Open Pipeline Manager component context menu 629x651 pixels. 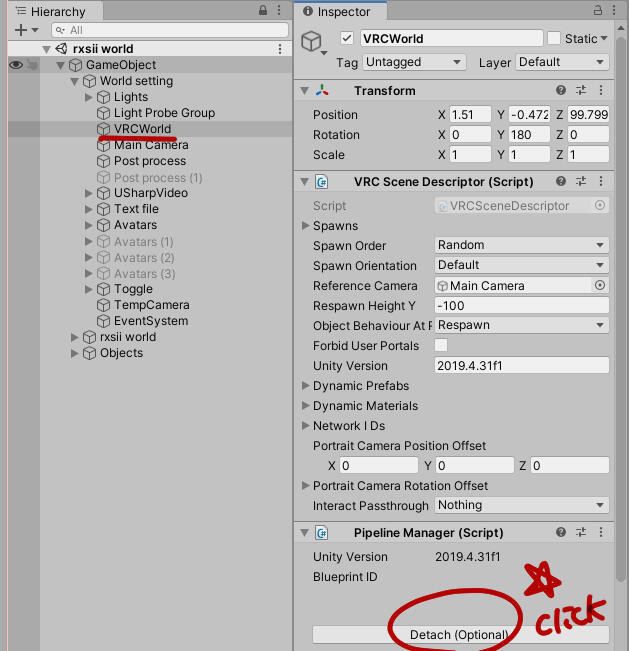pyautogui.click(x=600, y=533)
